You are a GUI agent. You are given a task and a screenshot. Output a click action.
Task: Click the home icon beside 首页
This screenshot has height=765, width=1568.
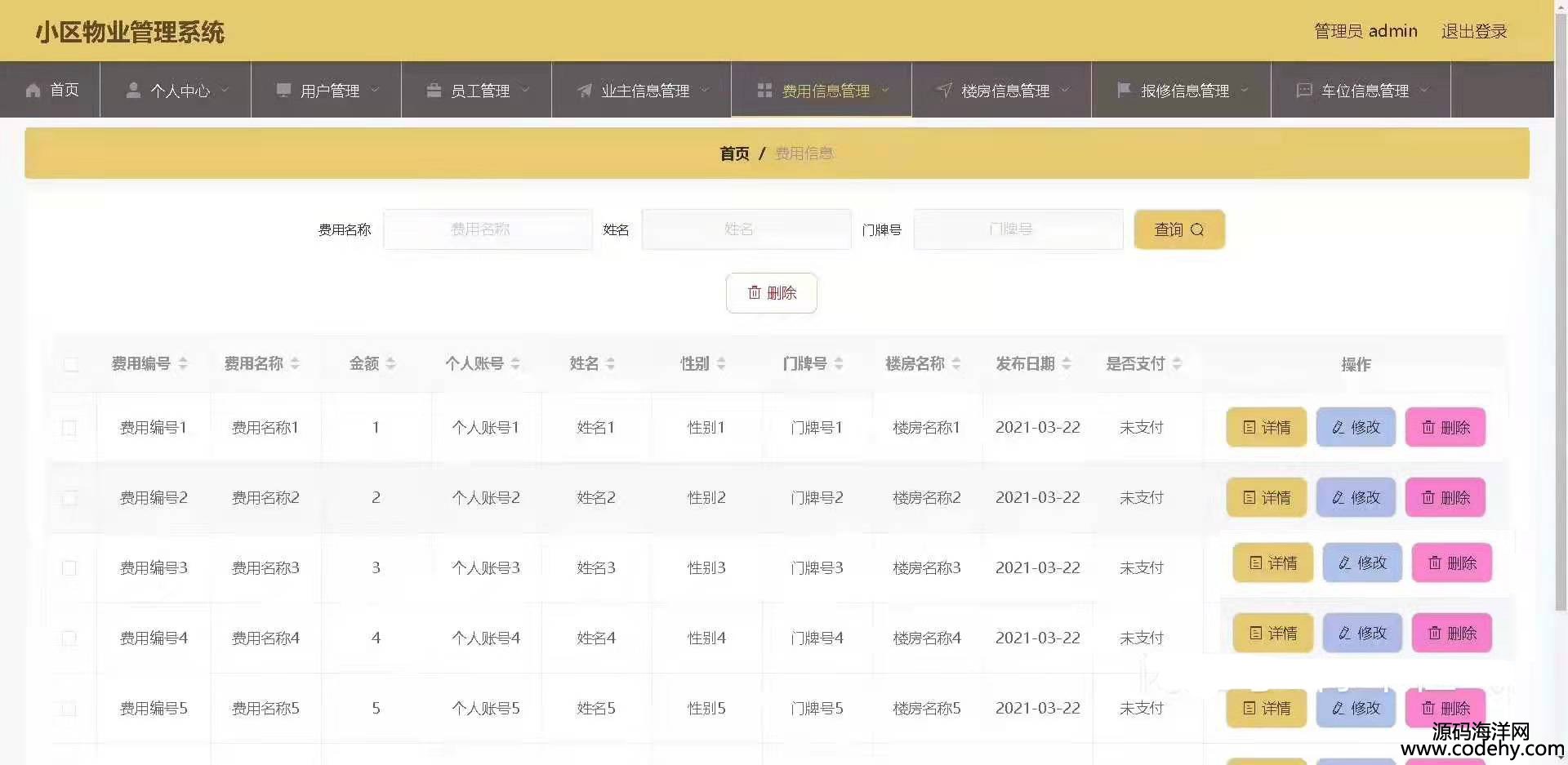(33, 91)
